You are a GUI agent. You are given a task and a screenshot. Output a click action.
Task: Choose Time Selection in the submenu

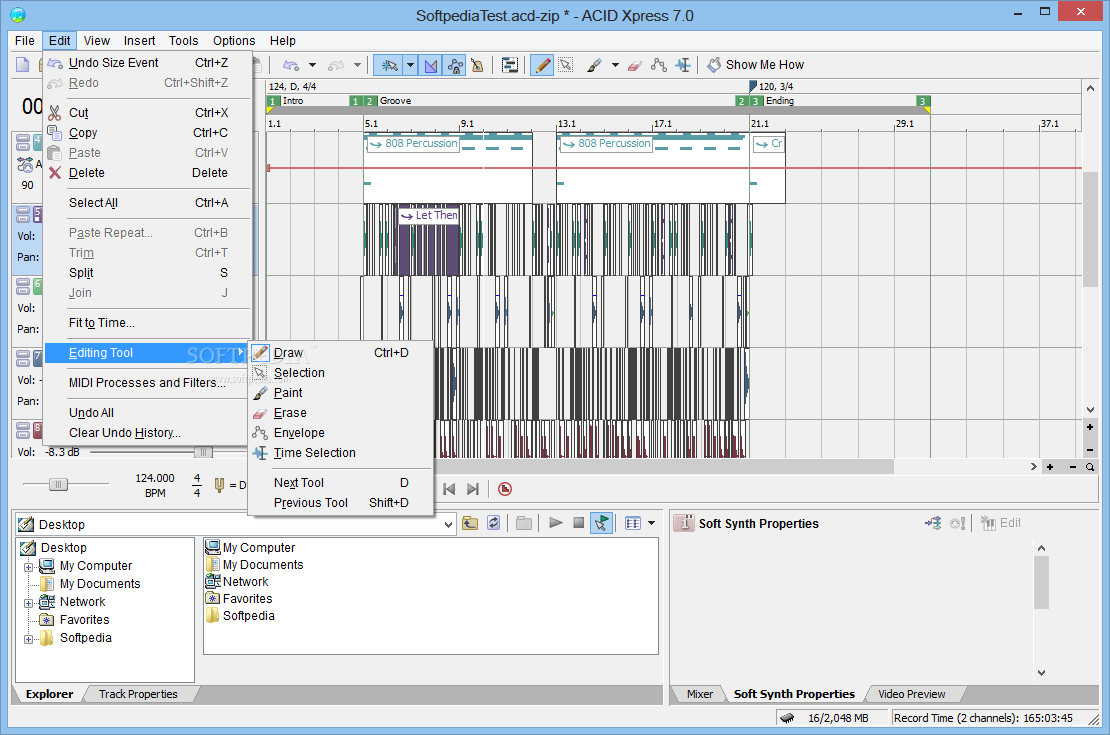pyautogui.click(x=341, y=452)
